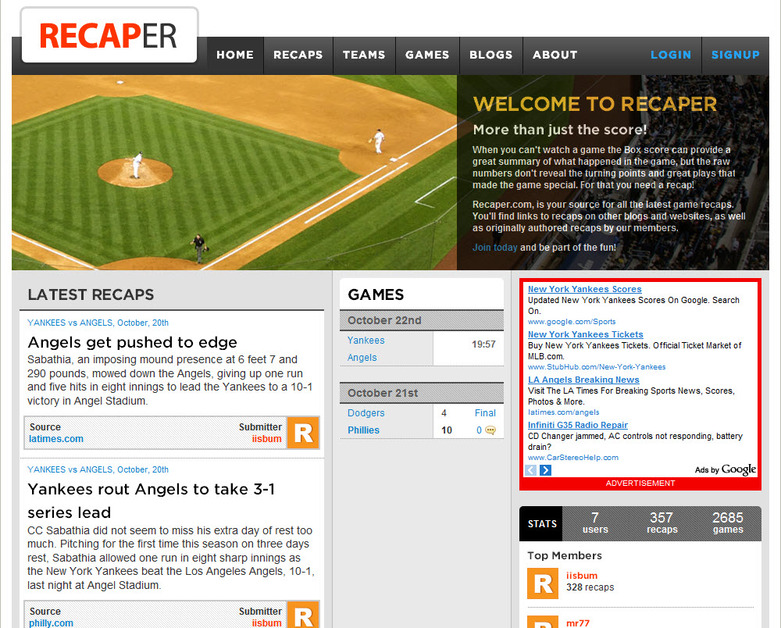Click the next ads arrow
781x628 pixels.
[x=545, y=470]
